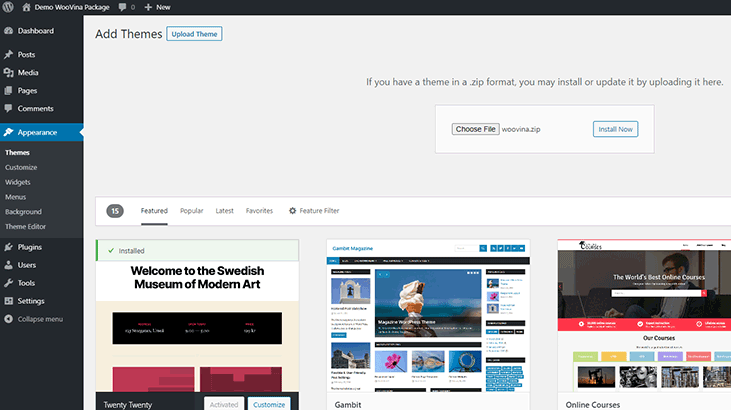Click the Media library icon
The image size is (731, 410).
point(8,72)
